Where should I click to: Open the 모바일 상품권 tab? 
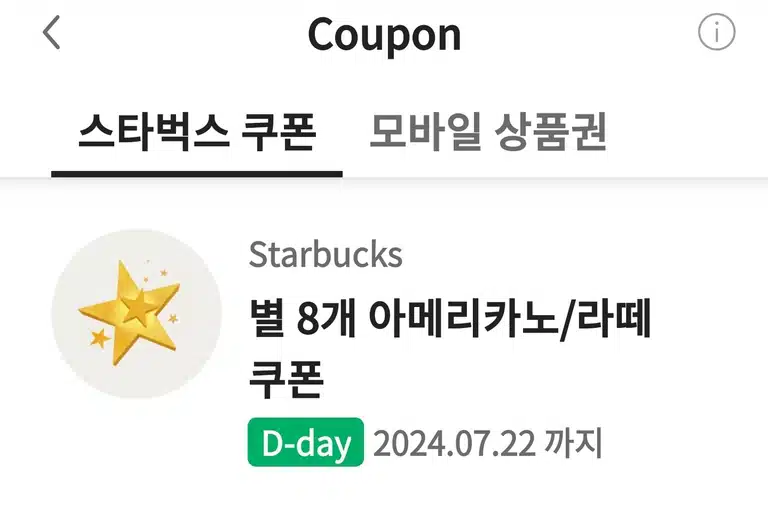[488, 131]
